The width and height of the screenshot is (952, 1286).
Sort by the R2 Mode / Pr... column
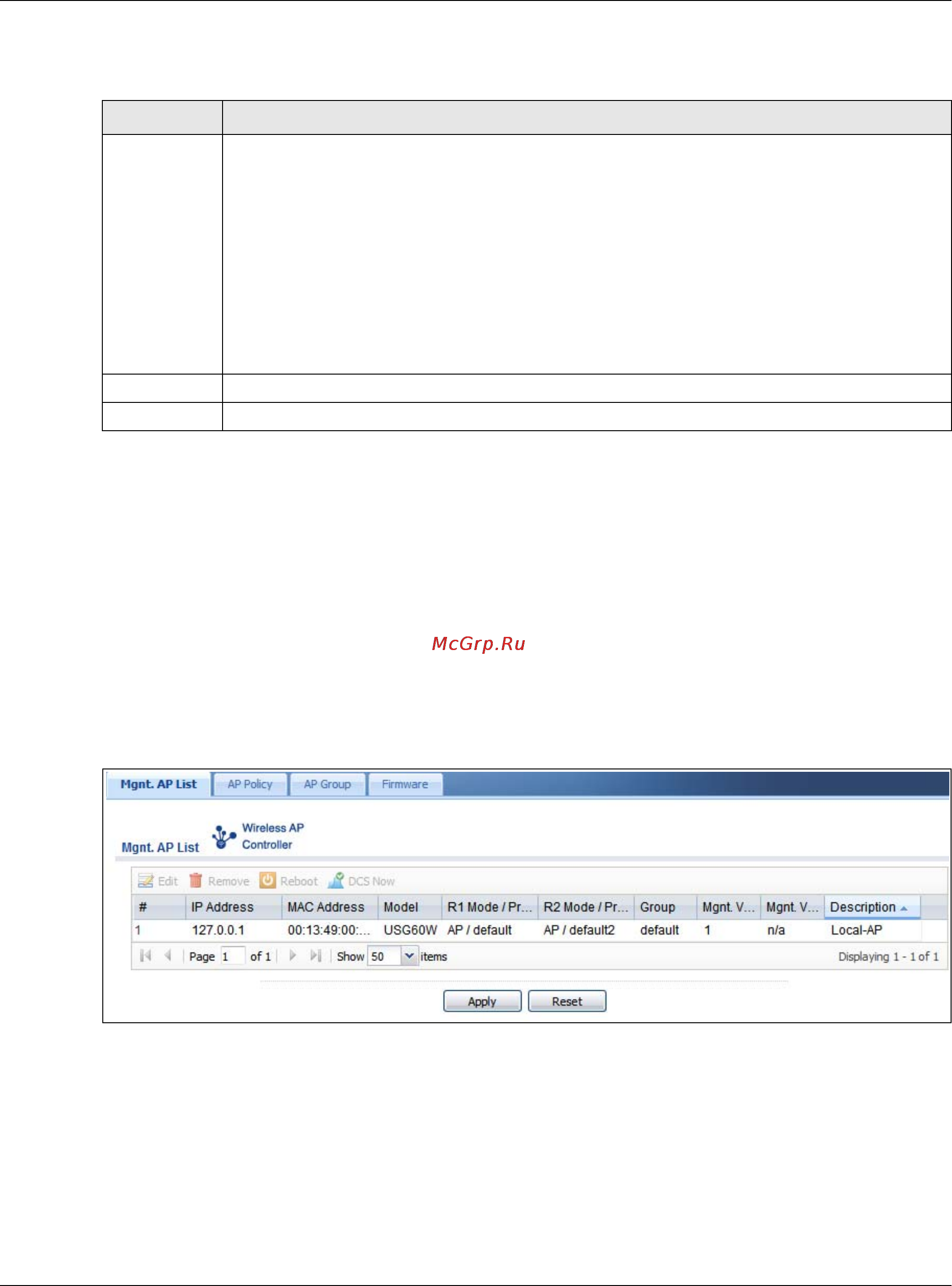coord(586,907)
